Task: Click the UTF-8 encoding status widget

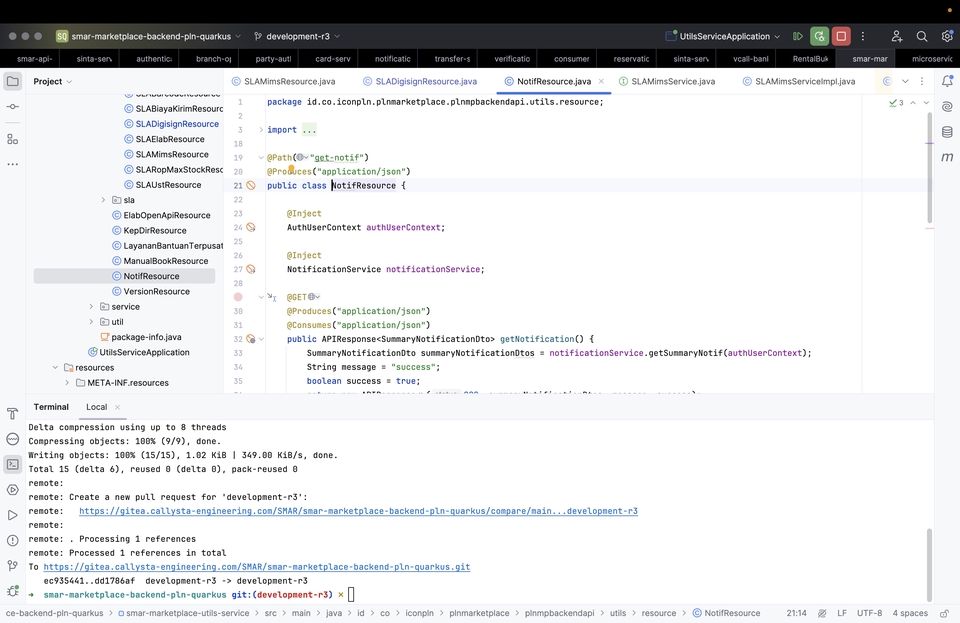Action: tap(869, 613)
